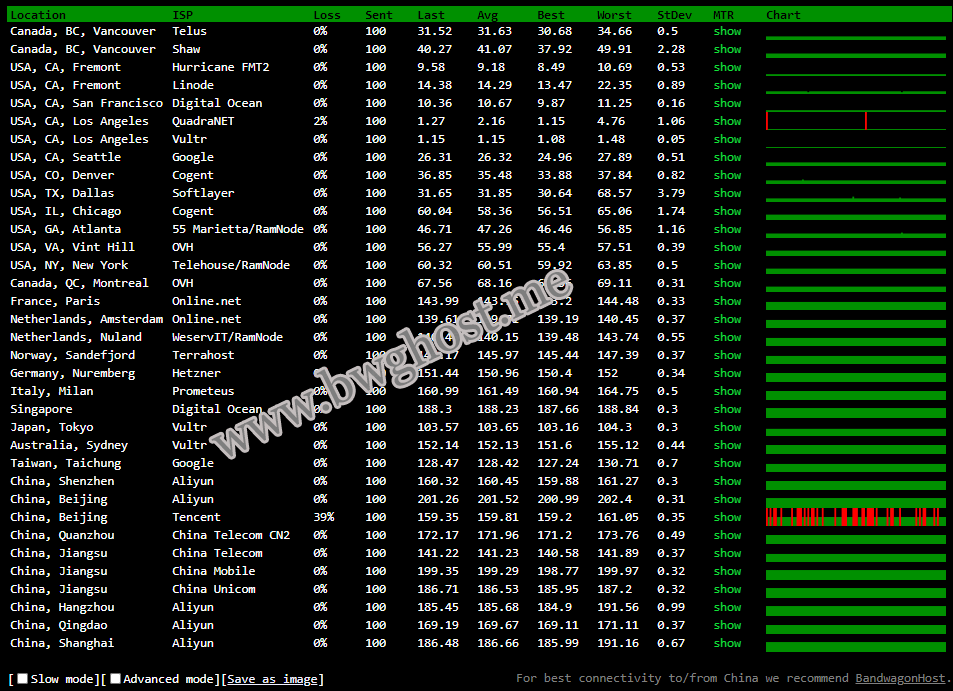Viewport: 953px width, 691px height.
Task: Click the Beijing Tencent packet loss chart
Action: point(855,517)
